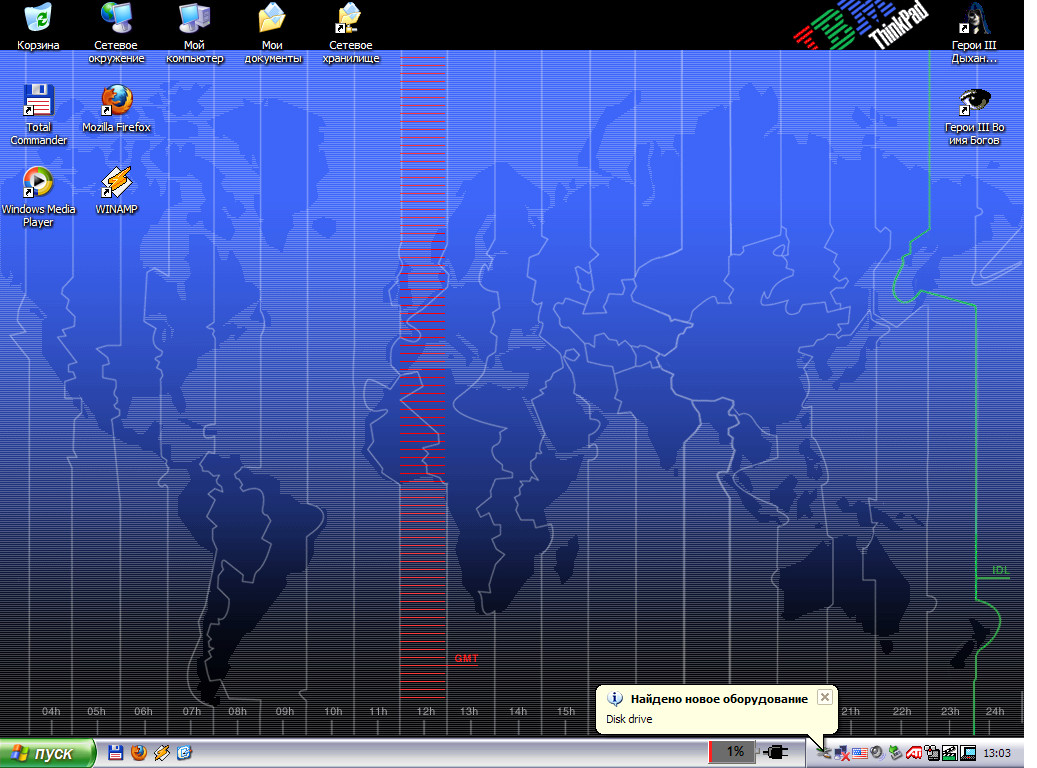Open the Корзина recycle bin icon
This screenshot has height=768, width=1037.
38,19
